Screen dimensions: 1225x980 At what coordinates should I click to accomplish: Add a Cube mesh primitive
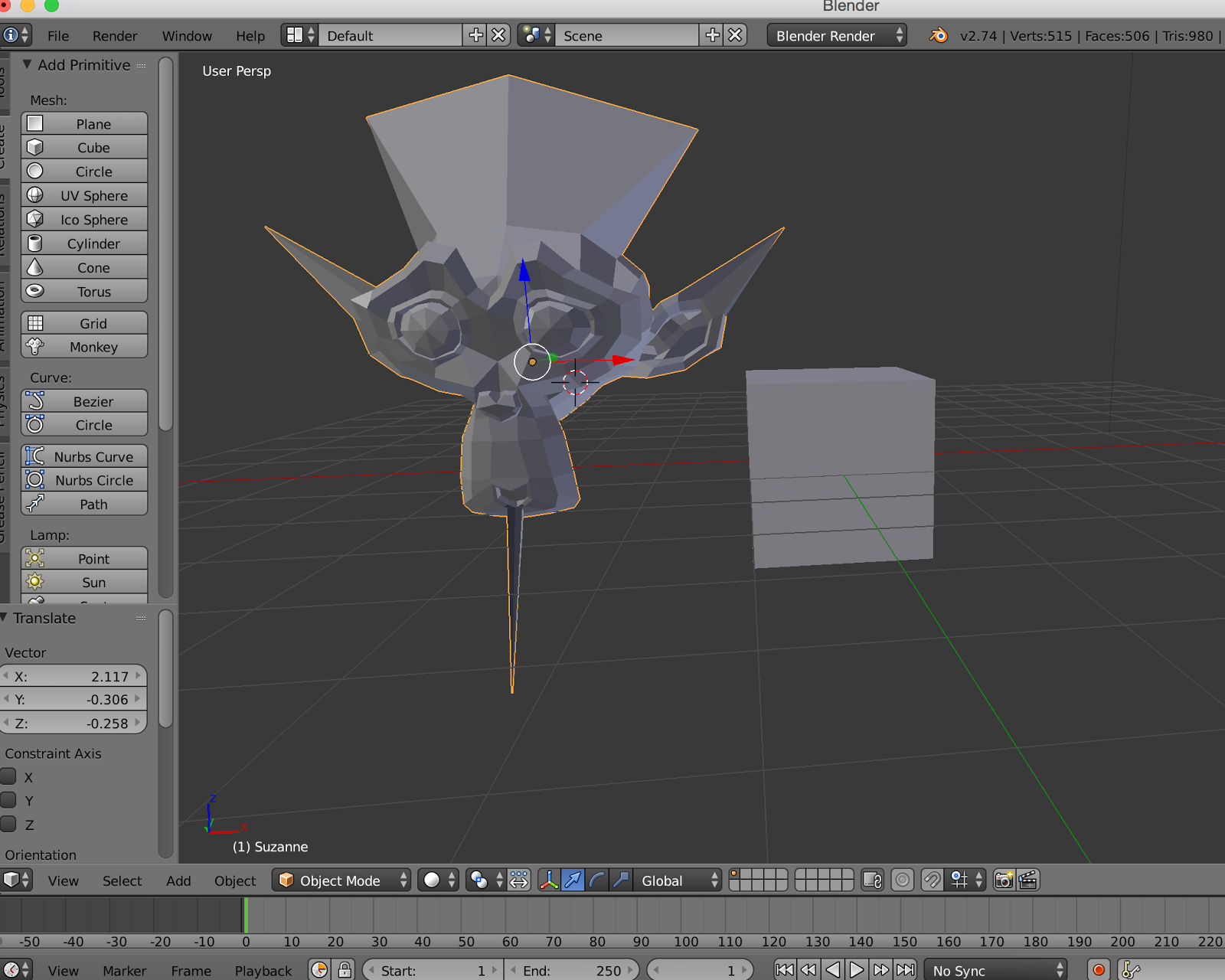84,148
